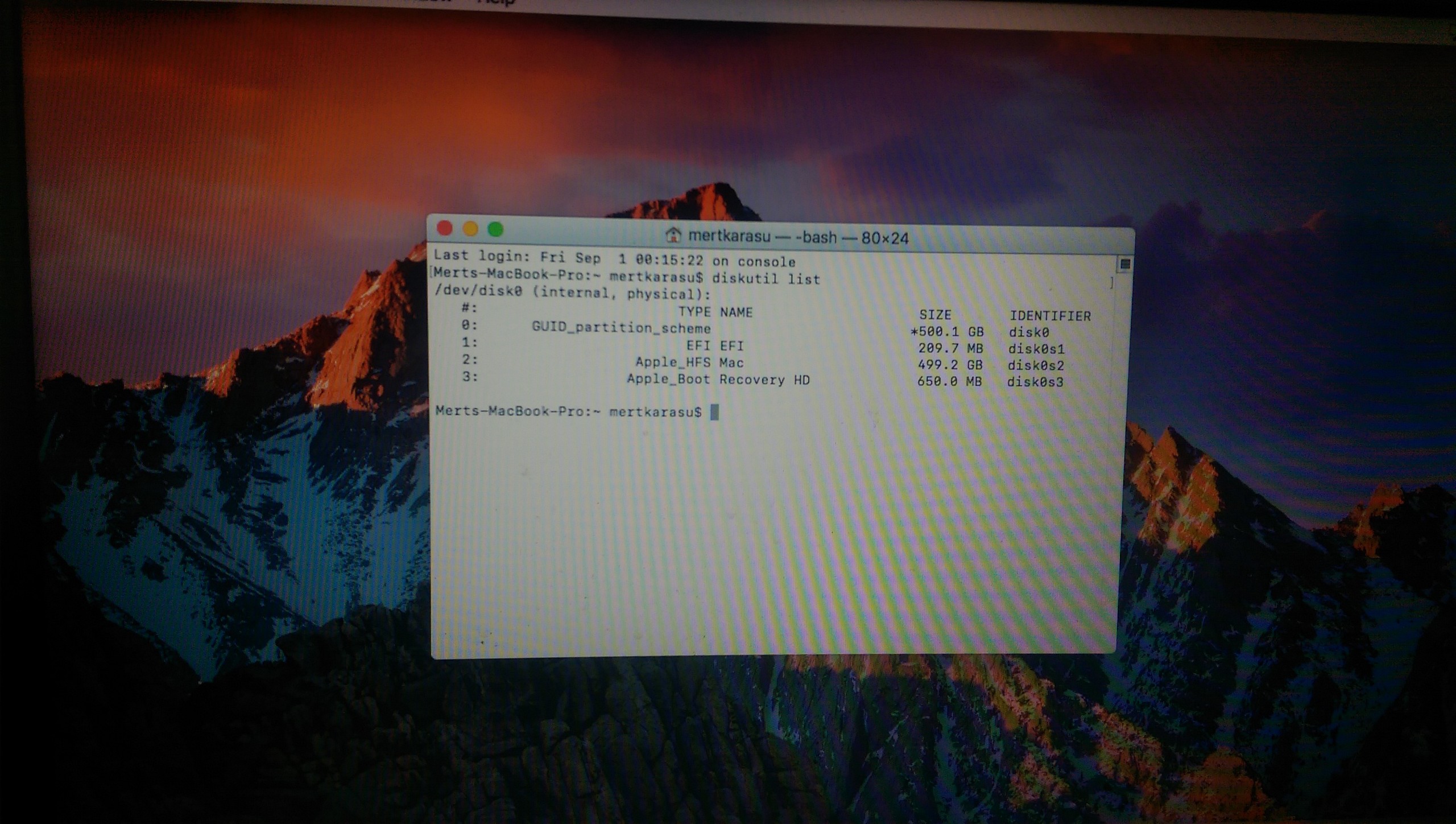The image size is (1456, 824).
Task: Click the 'diskutil list' command text
Action: (766, 279)
